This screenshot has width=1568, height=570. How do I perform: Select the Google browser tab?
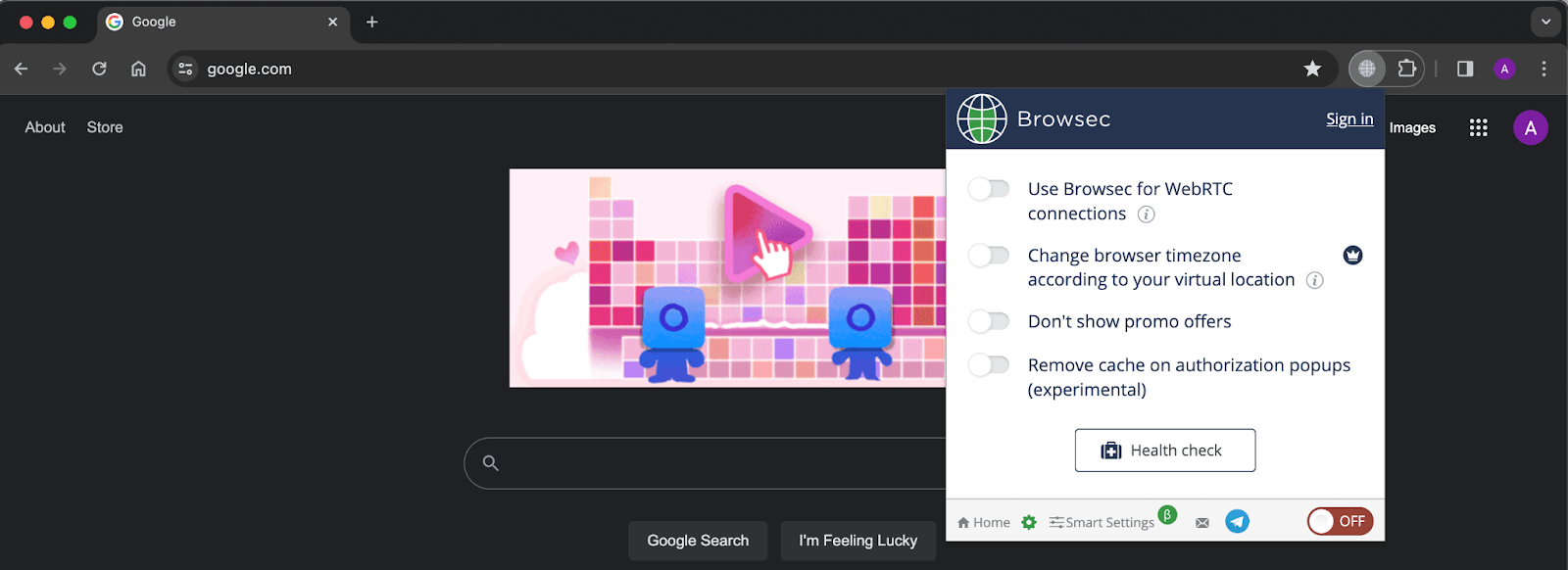coord(222,22)
